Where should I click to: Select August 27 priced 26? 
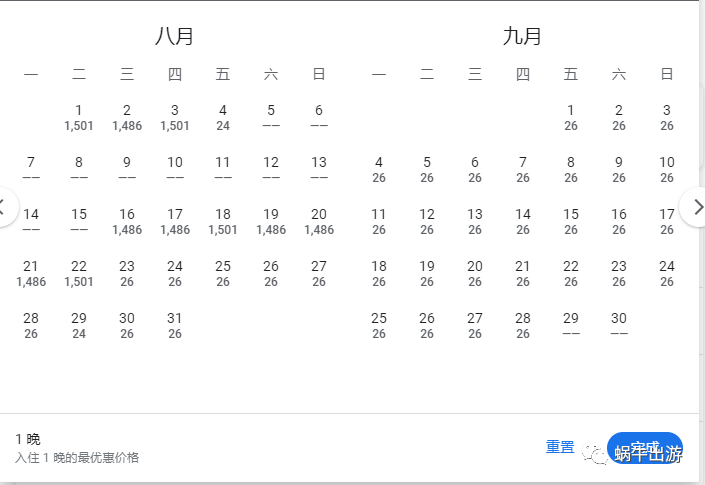(319, 274)
